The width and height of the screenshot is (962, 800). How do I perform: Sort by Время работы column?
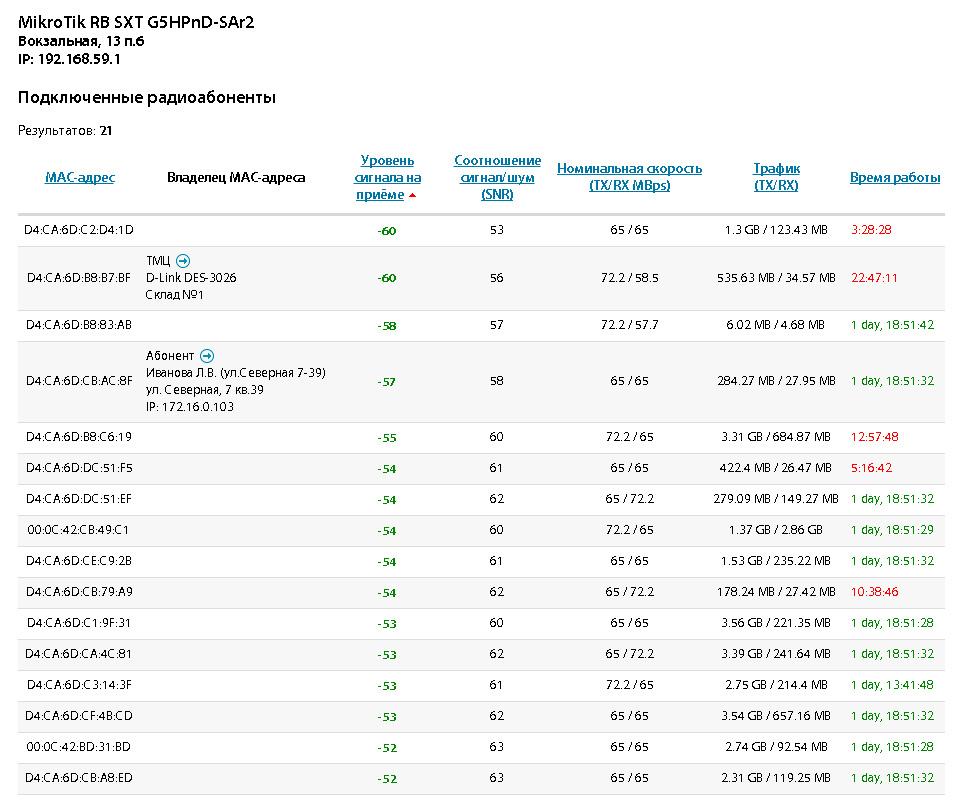(895, 178)
